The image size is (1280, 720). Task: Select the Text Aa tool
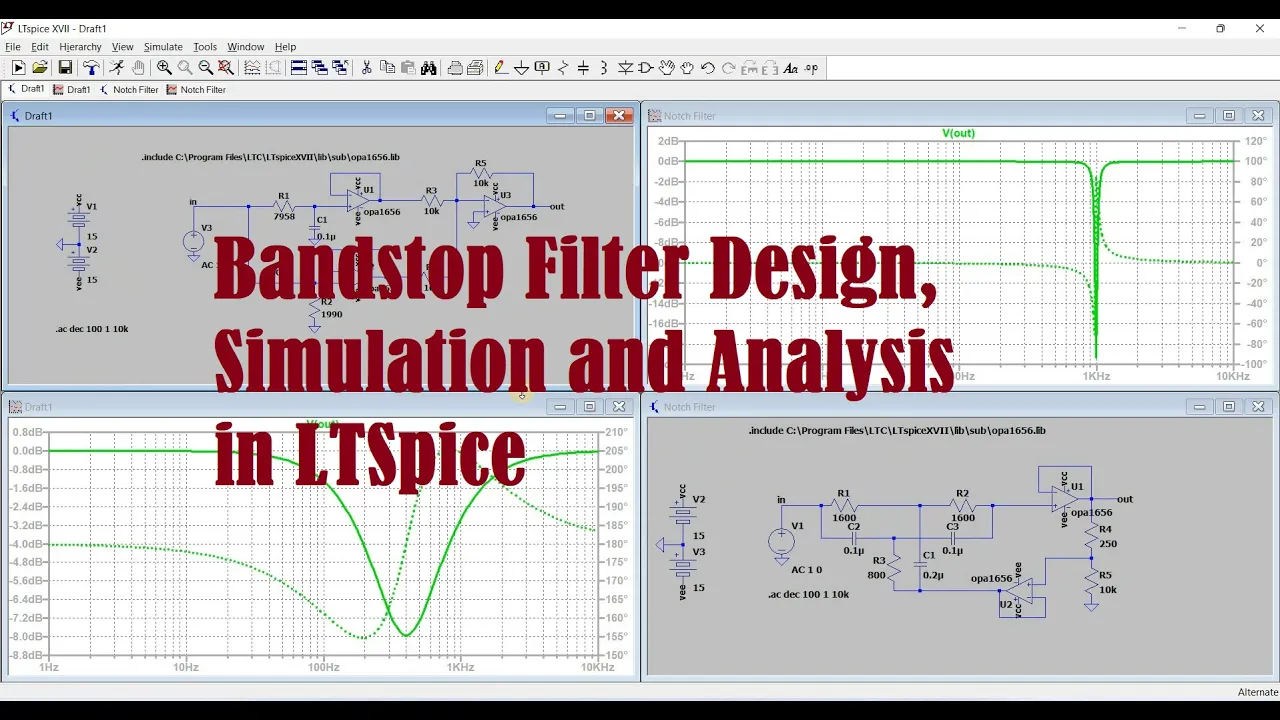pos(791,68)
